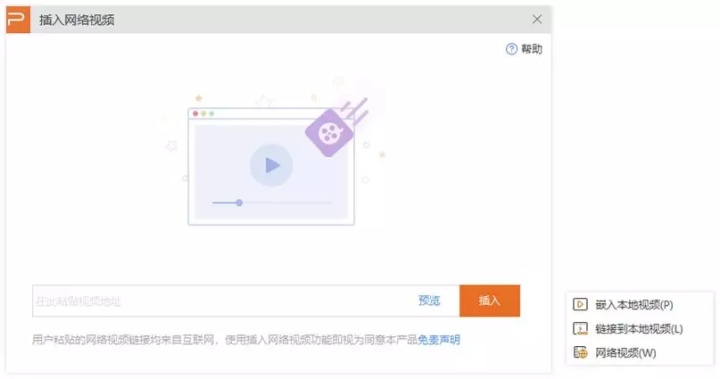Close the 插入网络视频 dialog
Image resolution: width=720 pixels, height=379 pixels.
pos(537,19)
